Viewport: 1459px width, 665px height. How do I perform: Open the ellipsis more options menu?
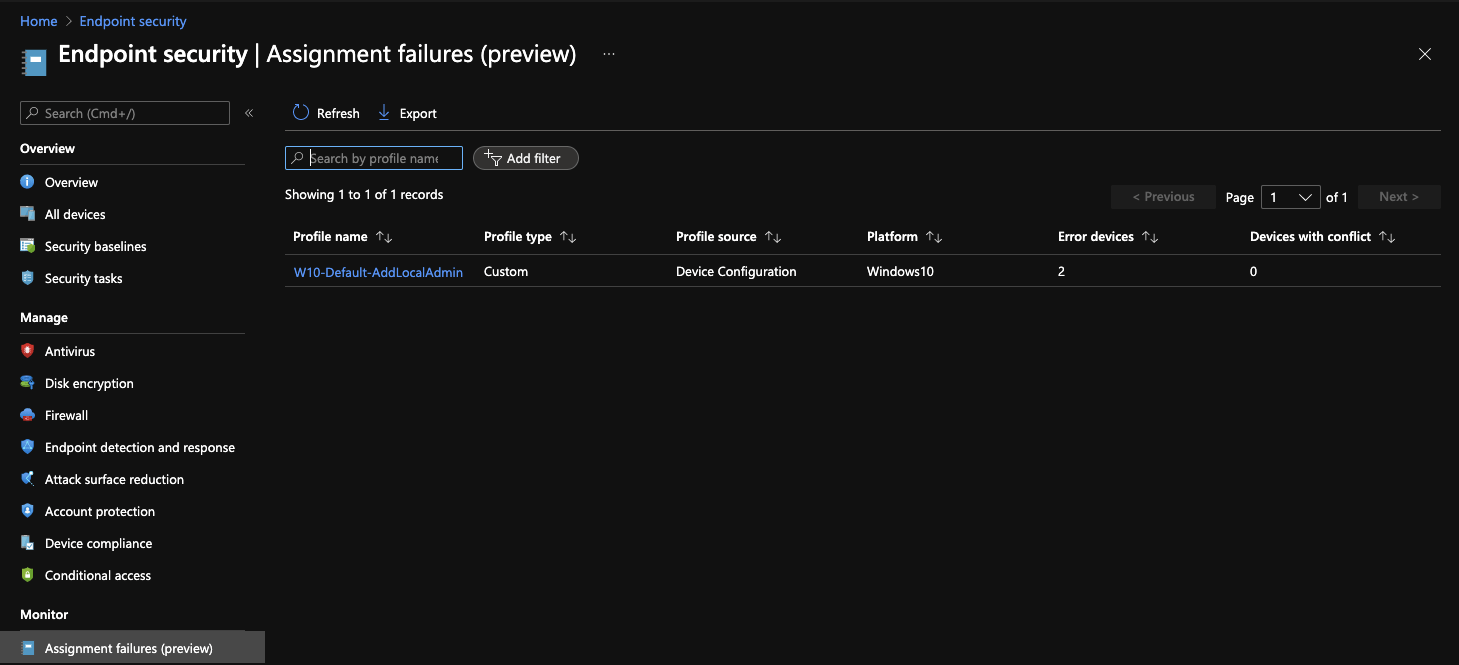(609, 54)
